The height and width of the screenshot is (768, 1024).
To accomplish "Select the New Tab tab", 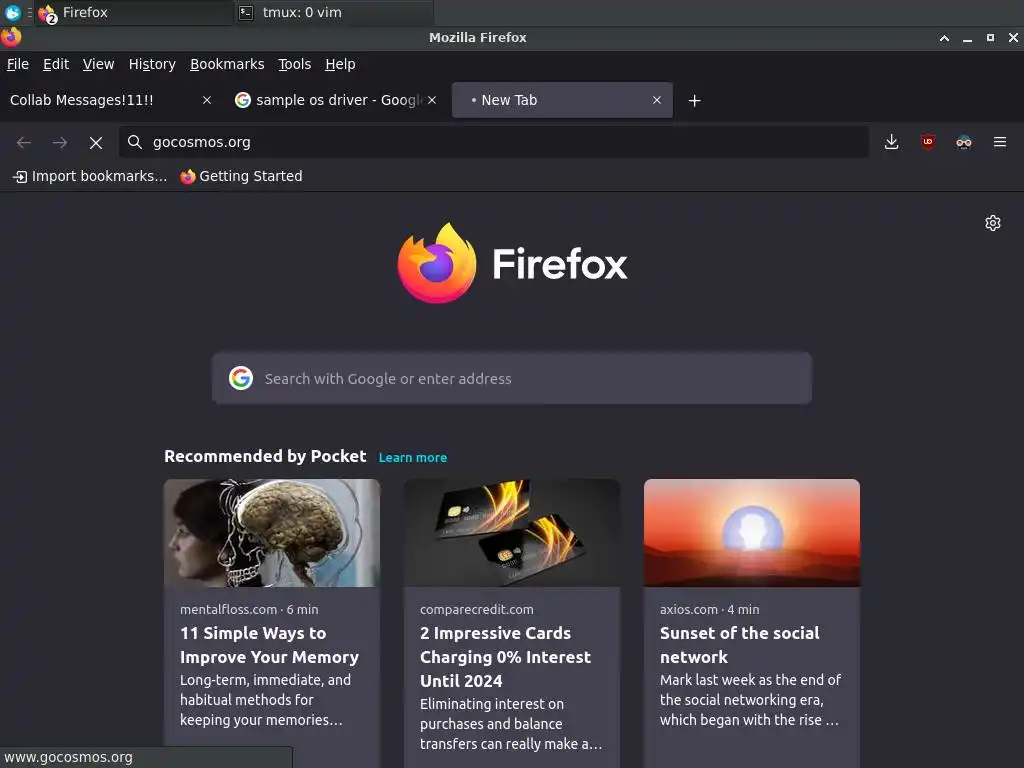I will (x=562, y=100).
